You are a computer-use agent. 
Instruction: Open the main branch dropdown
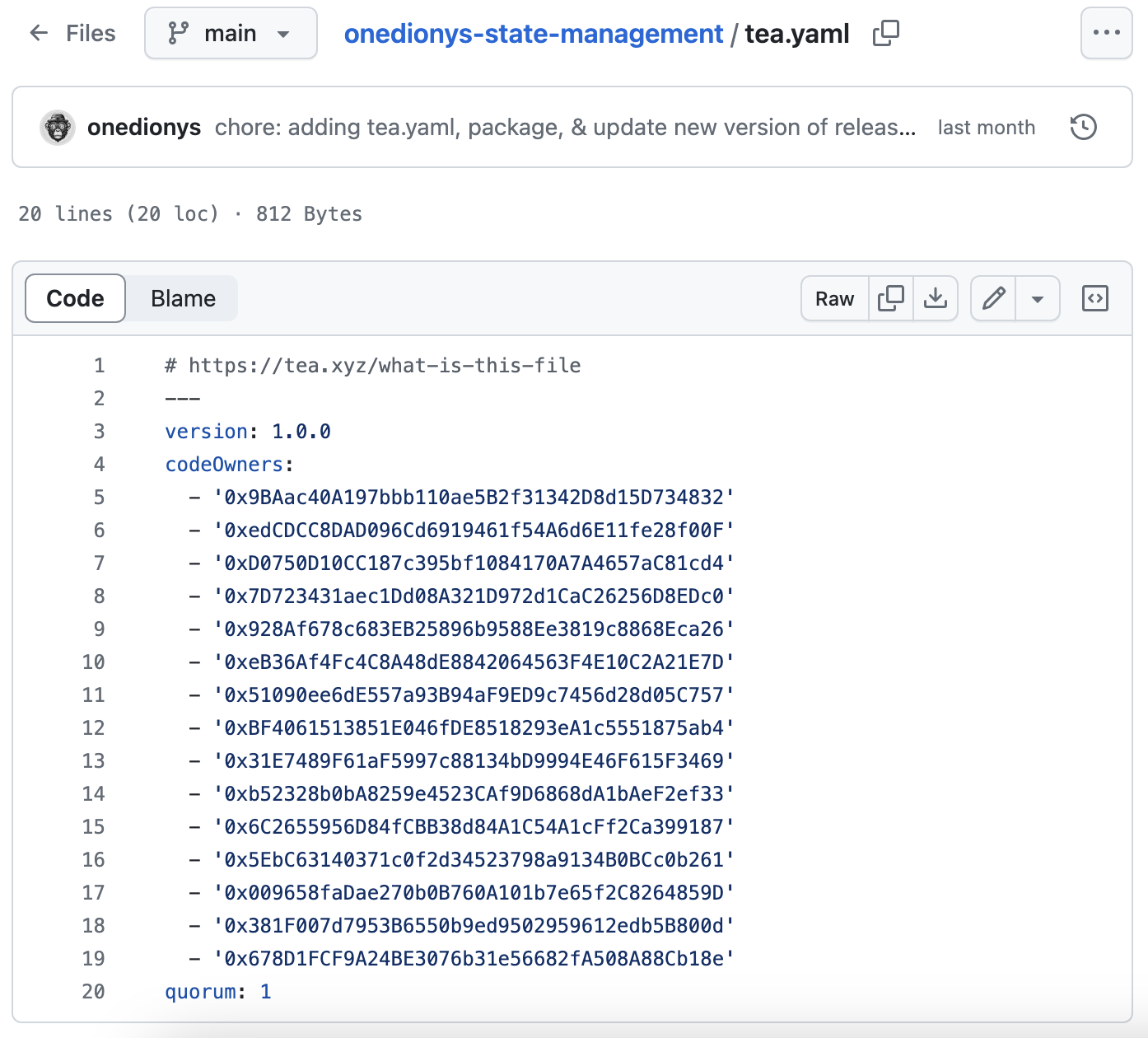(x=231, y=33)
